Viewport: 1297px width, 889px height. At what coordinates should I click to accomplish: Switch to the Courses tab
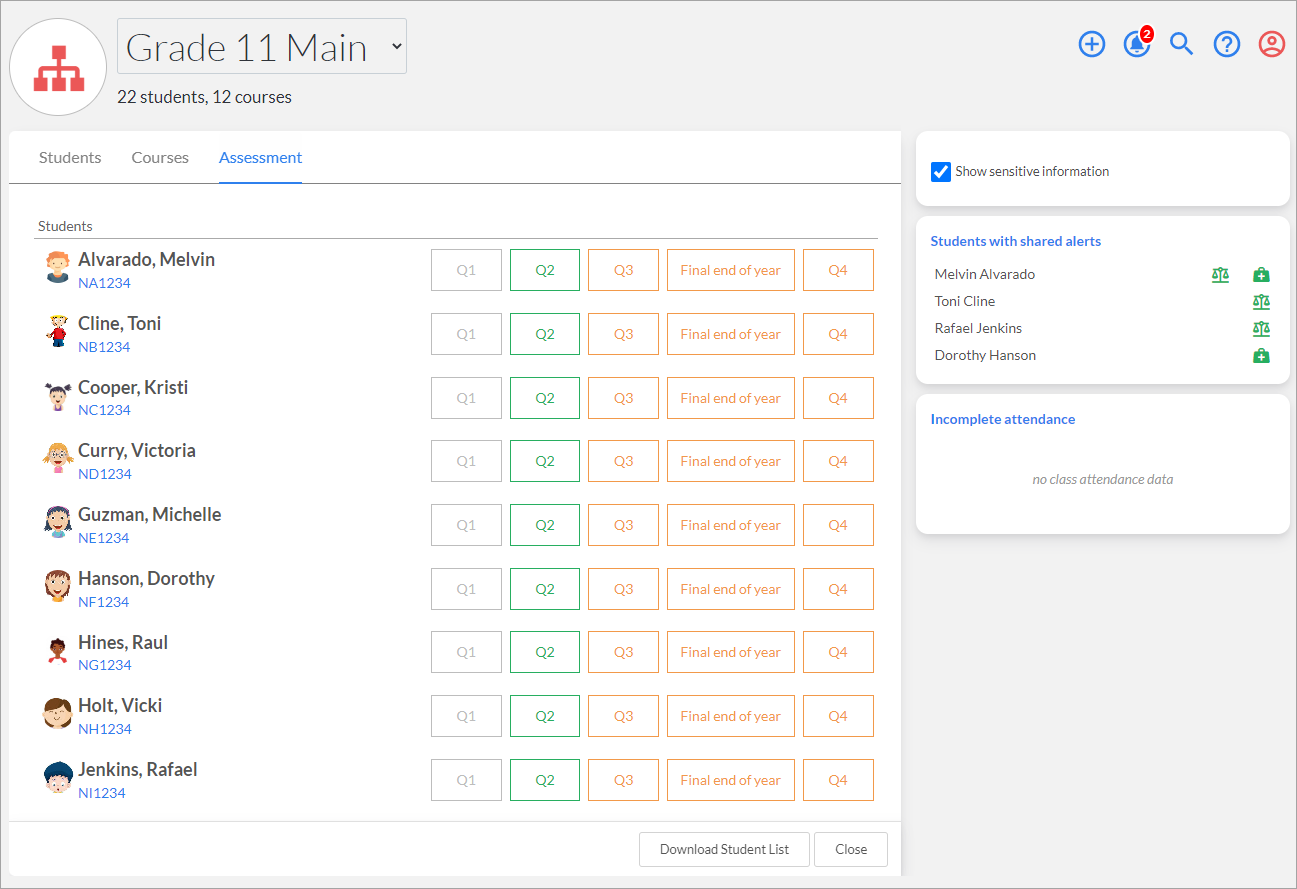pyautogui.click(x=160, y=158)
